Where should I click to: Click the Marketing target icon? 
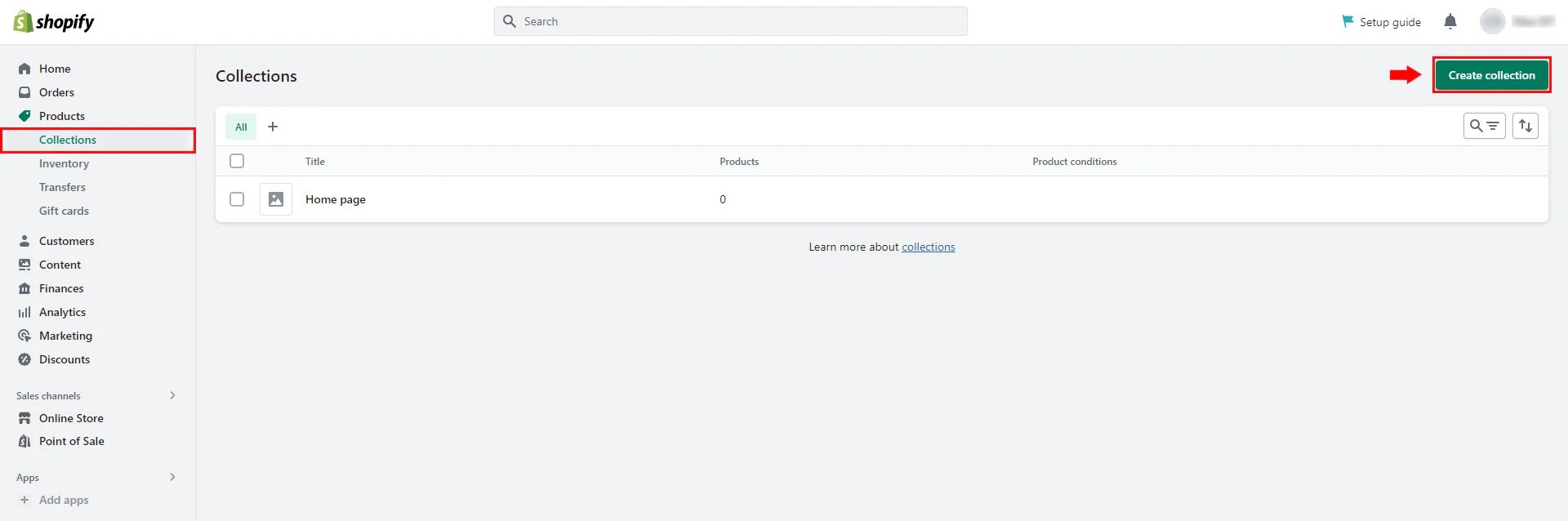point(24,336)
